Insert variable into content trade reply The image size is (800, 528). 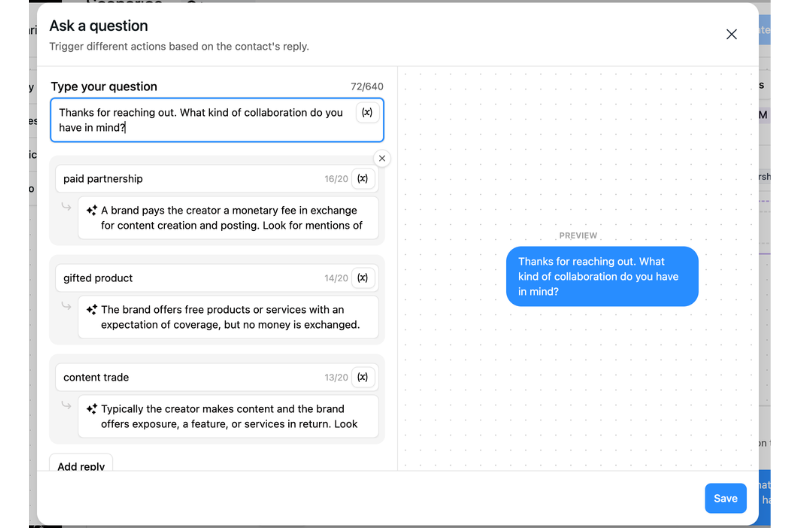coord(362,377)
